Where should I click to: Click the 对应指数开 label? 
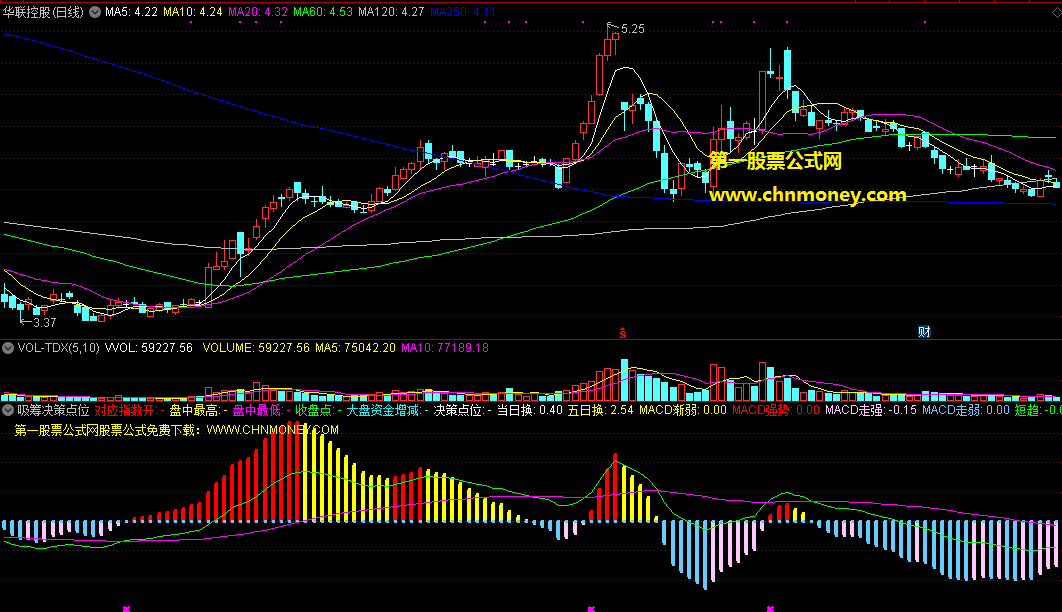coord(125,410)
